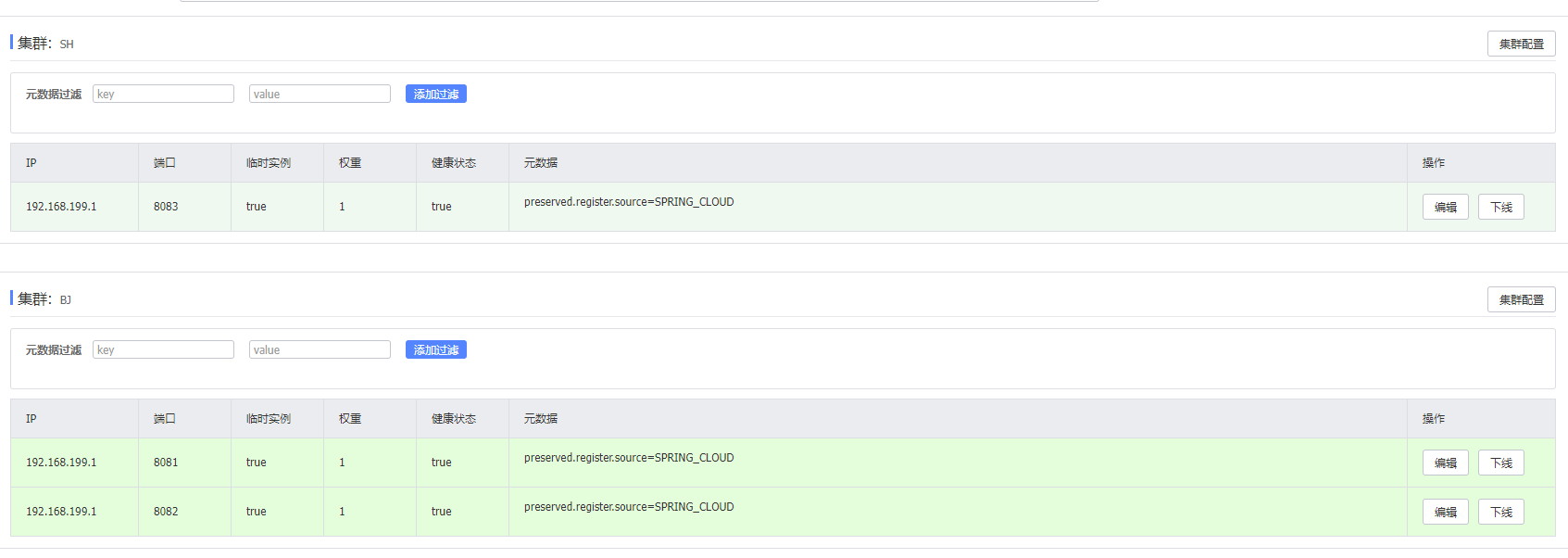
Task: Click the IP address in the 8082 row
Action: click(61, 512)
